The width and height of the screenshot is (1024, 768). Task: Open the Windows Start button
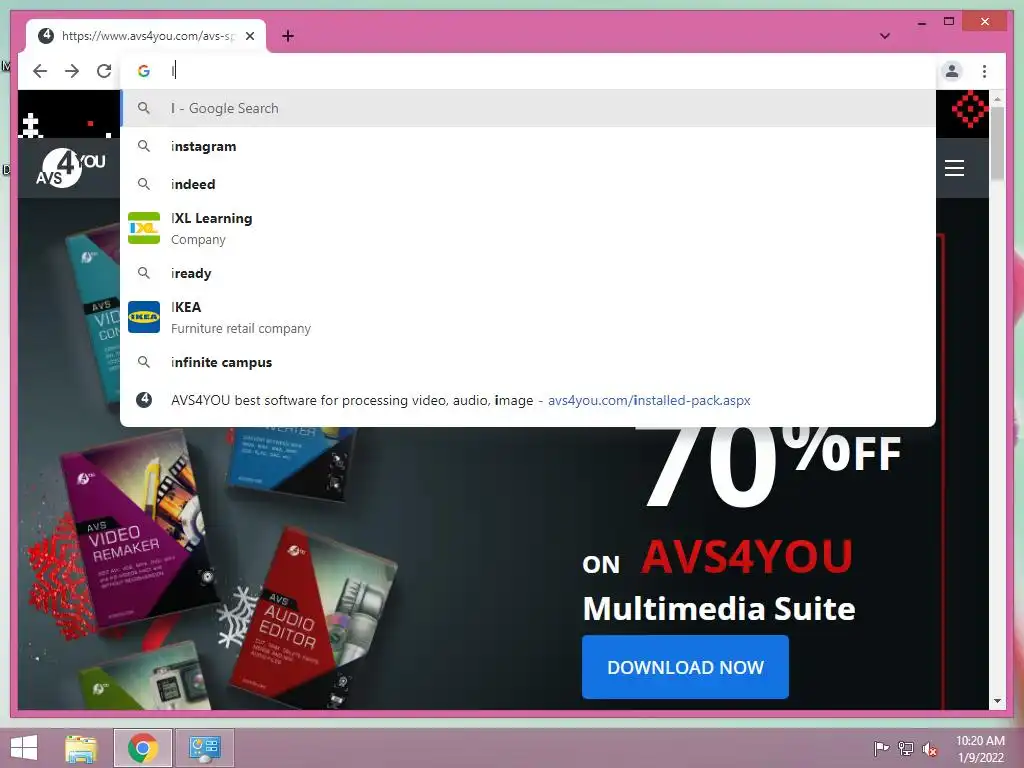click(24, 748)
